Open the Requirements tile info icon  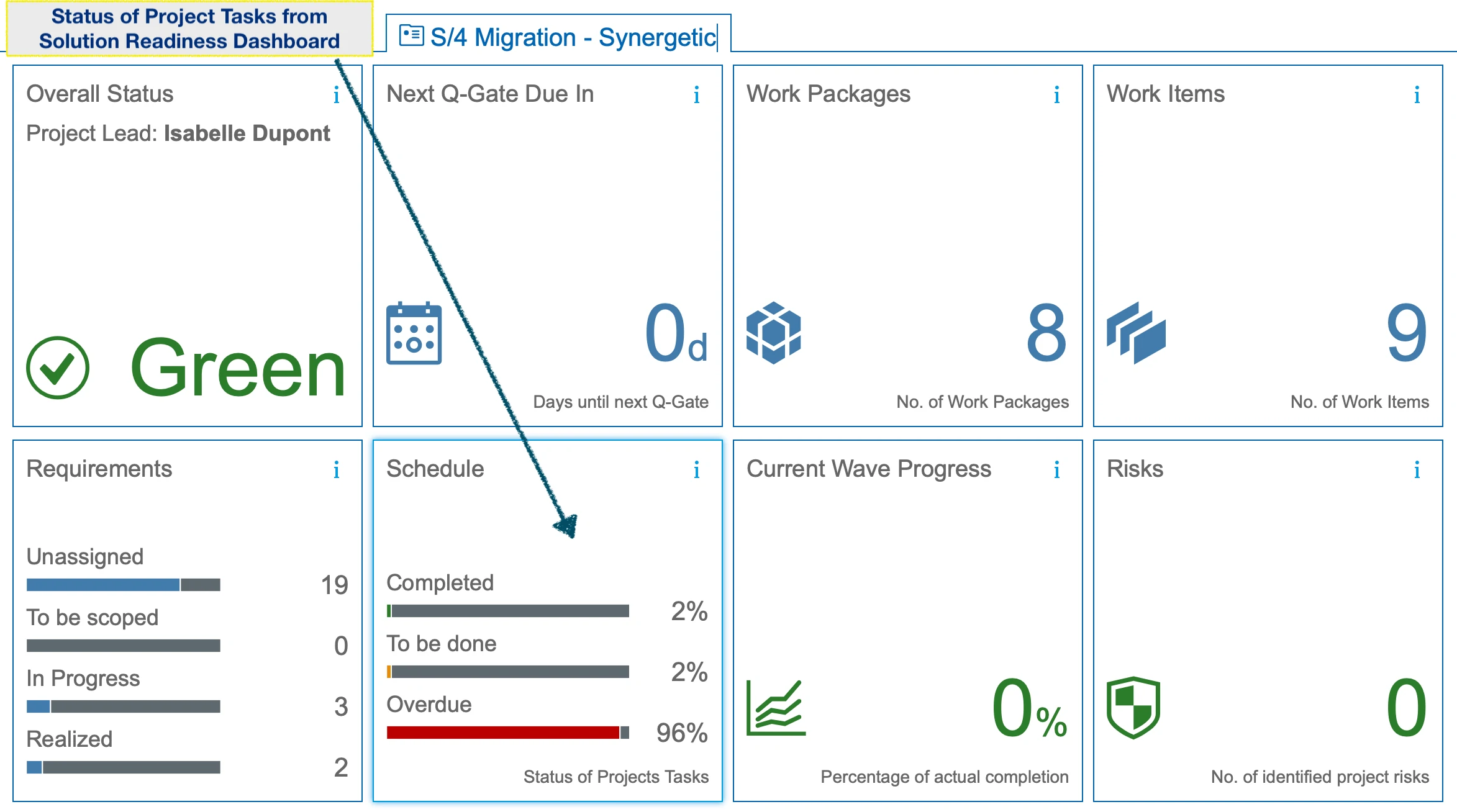336,470
